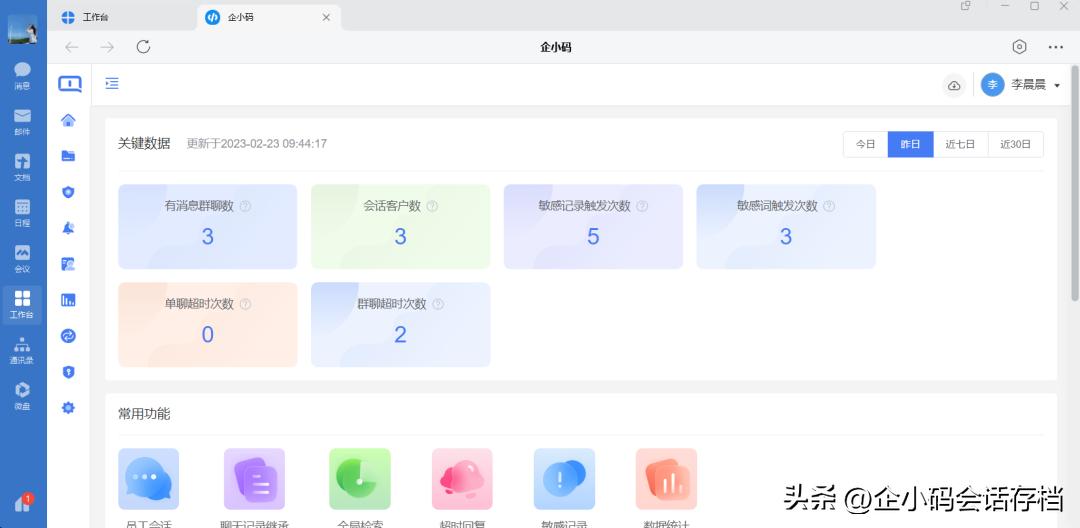Viewport: 1080px width, 528px height.
Task: Click the browser back arrow
Action: tap(72, 47)
